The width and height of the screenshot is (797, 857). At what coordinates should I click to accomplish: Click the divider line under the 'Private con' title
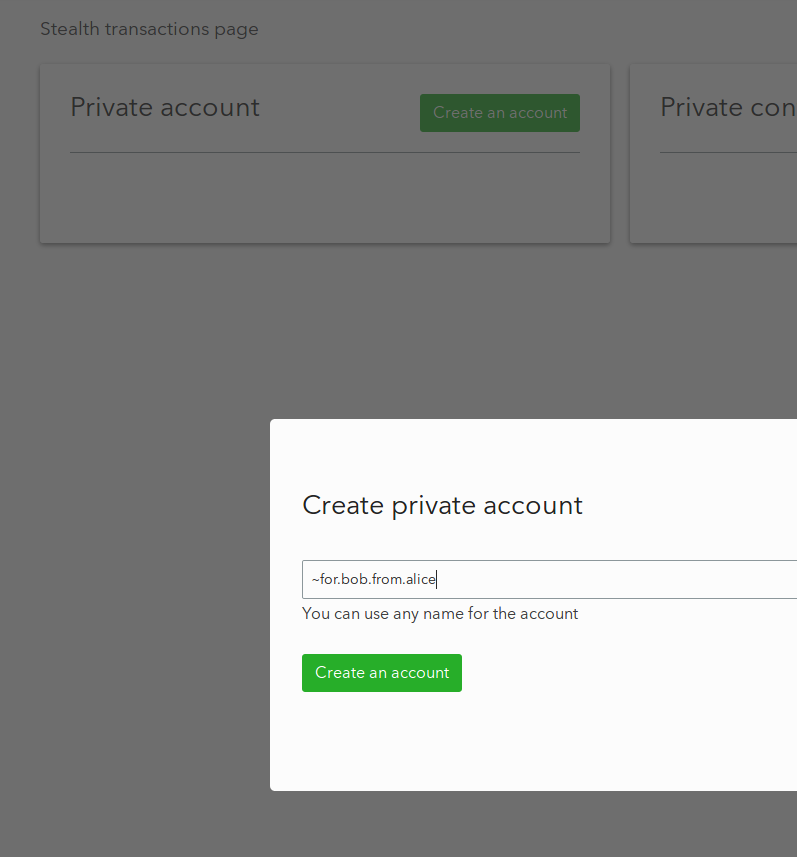pos(728,152)
